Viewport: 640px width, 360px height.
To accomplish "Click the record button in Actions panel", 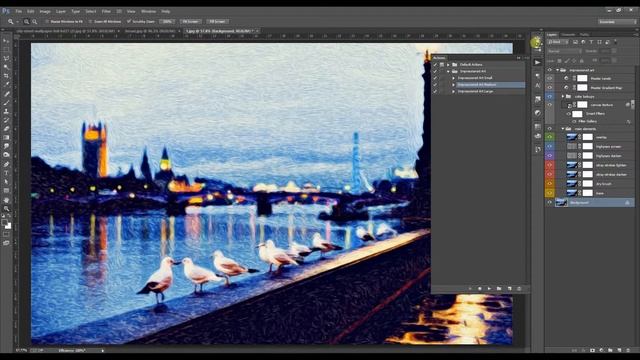I will 480,289.
